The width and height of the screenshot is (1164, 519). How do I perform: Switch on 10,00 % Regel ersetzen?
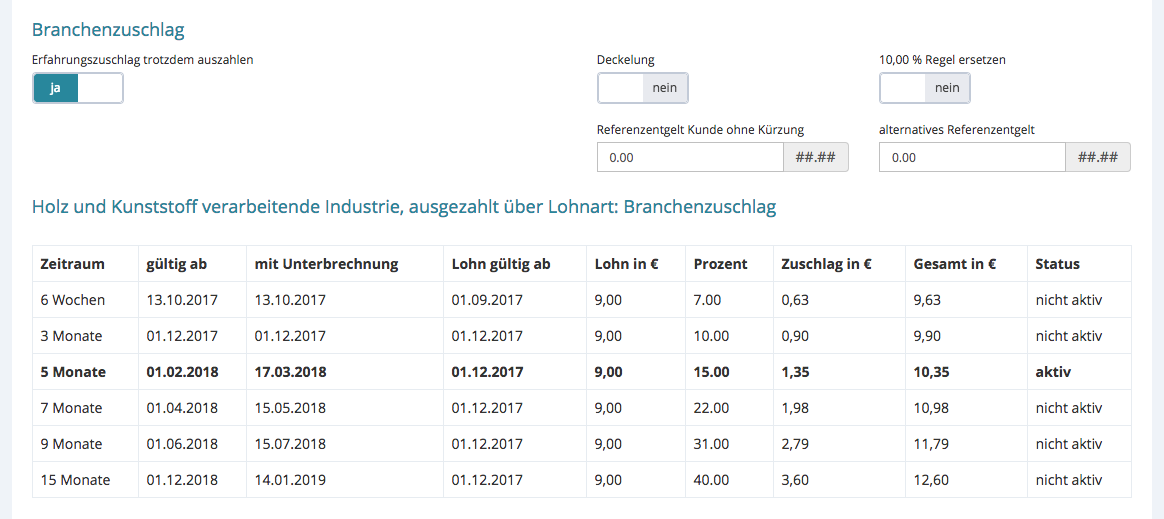coord(924,88)
